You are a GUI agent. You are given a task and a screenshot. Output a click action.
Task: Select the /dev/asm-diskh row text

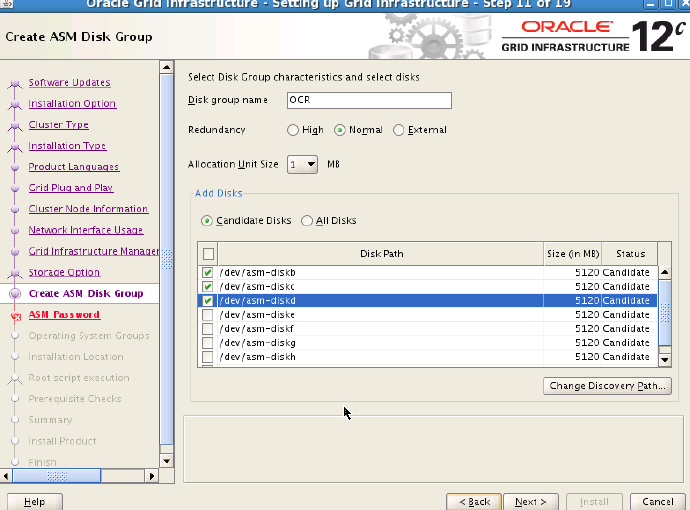(x=257, y=357)
